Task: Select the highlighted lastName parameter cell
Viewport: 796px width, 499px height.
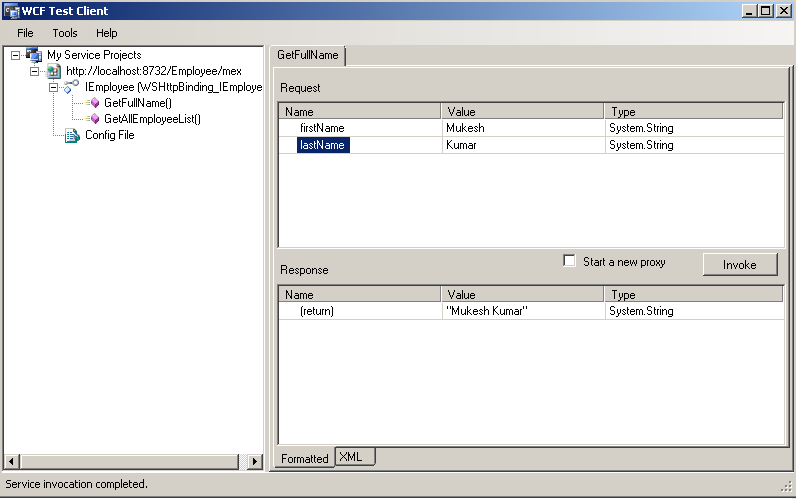Action: [323, 145]
